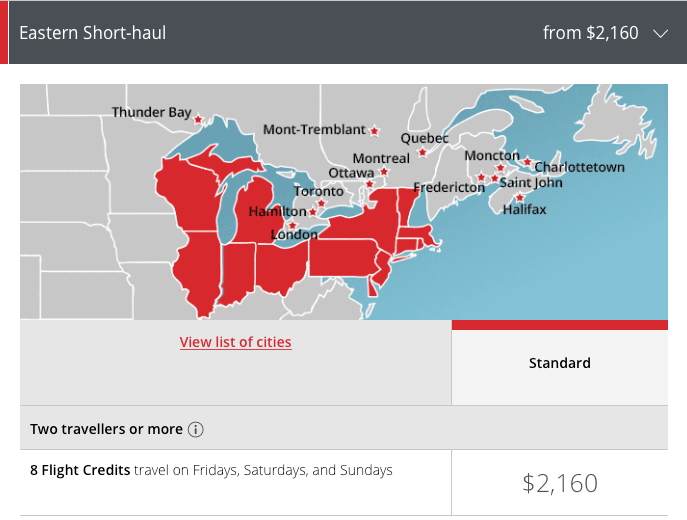Click the Hamilton star marker
The width and height of the screenshot is (687, 520).
[312, 212]
